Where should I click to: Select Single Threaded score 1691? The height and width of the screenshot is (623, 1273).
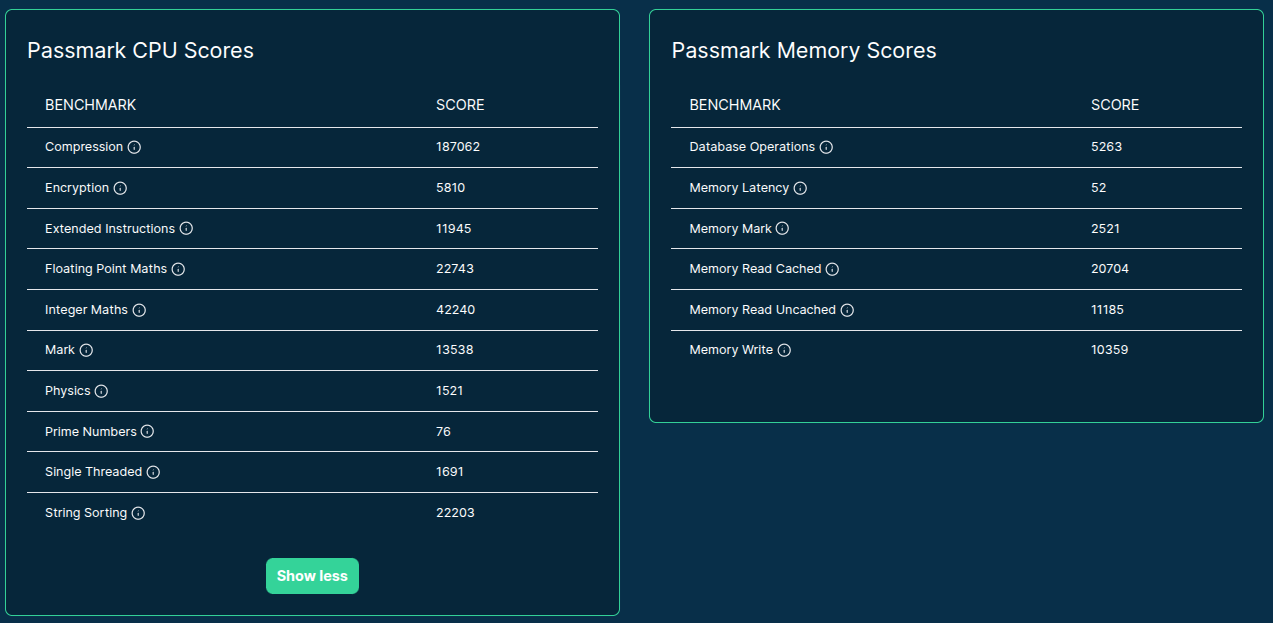(450, 472)
